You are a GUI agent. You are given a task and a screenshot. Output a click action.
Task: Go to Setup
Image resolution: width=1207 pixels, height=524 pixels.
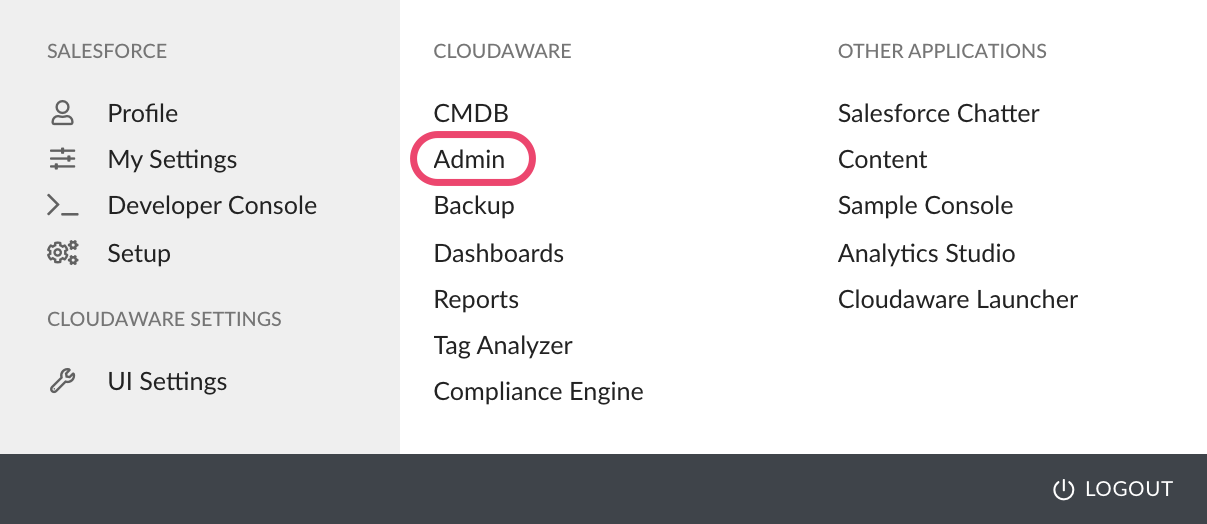139,253
